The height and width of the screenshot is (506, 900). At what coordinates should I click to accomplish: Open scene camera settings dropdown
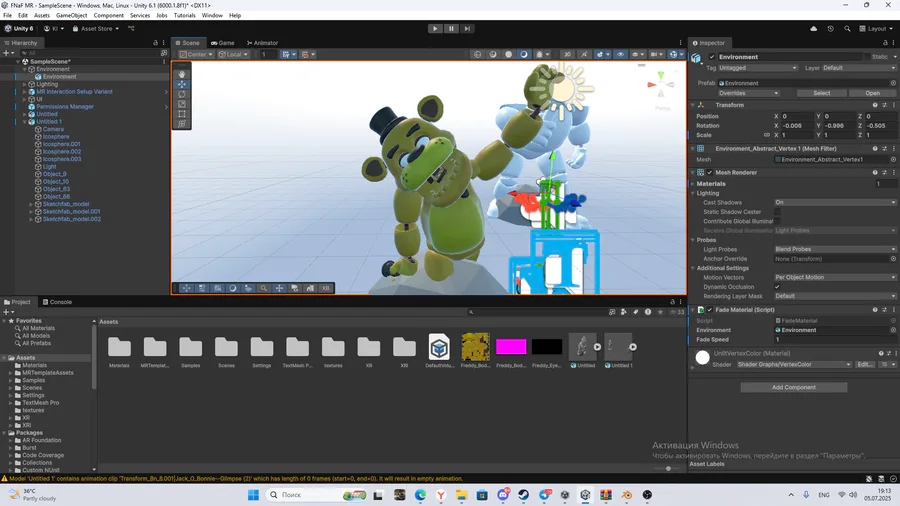click(656, 55)
